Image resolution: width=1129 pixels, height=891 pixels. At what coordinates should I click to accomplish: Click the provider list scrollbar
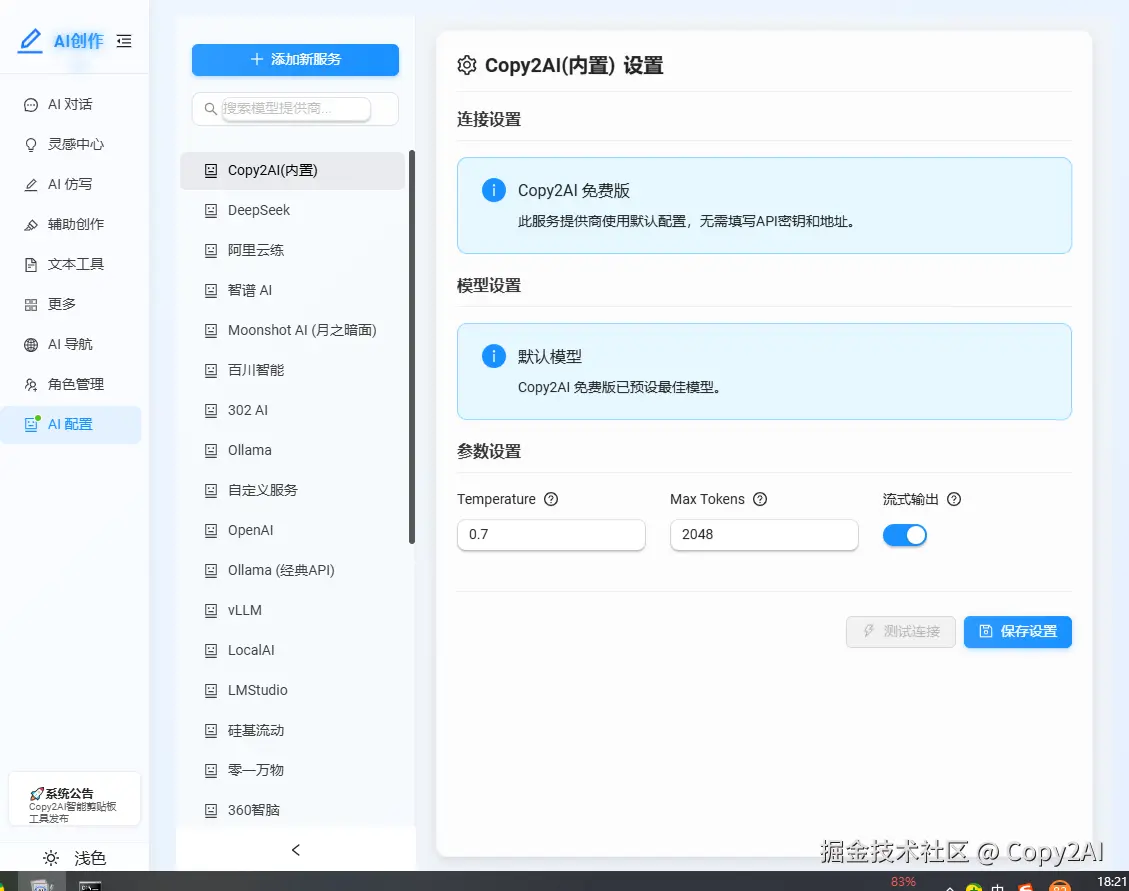412,346
